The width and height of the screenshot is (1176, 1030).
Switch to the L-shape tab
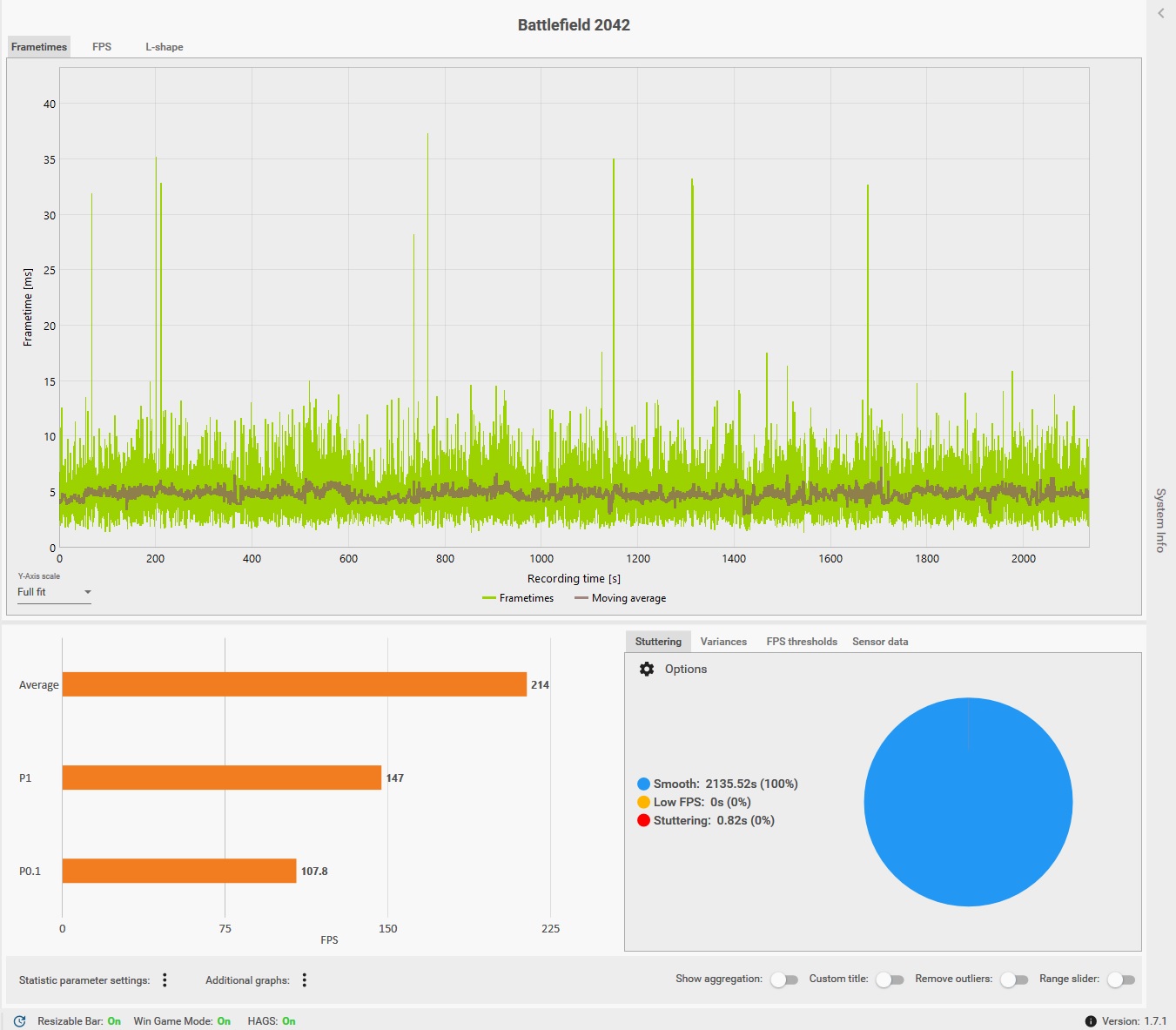pos(165,47)
